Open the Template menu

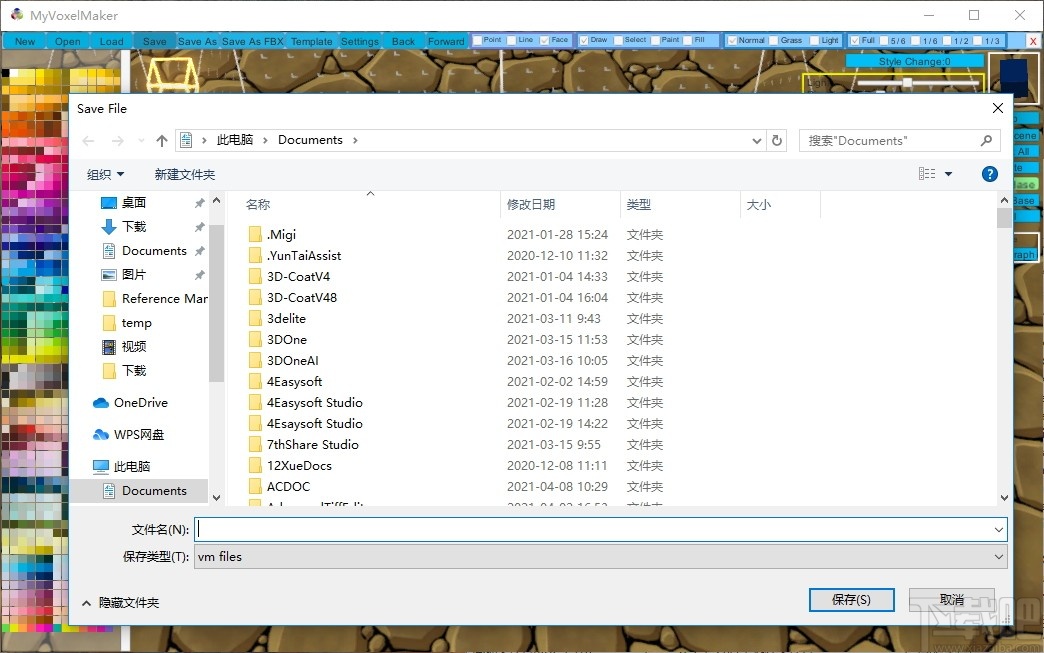pos(311,41)
